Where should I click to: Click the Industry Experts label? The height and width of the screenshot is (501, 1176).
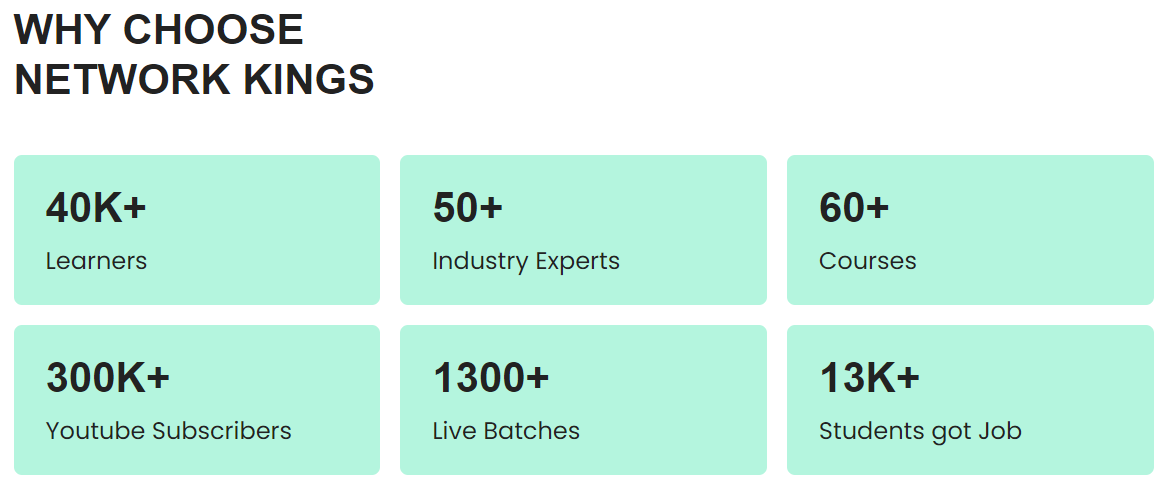[526, 261]
